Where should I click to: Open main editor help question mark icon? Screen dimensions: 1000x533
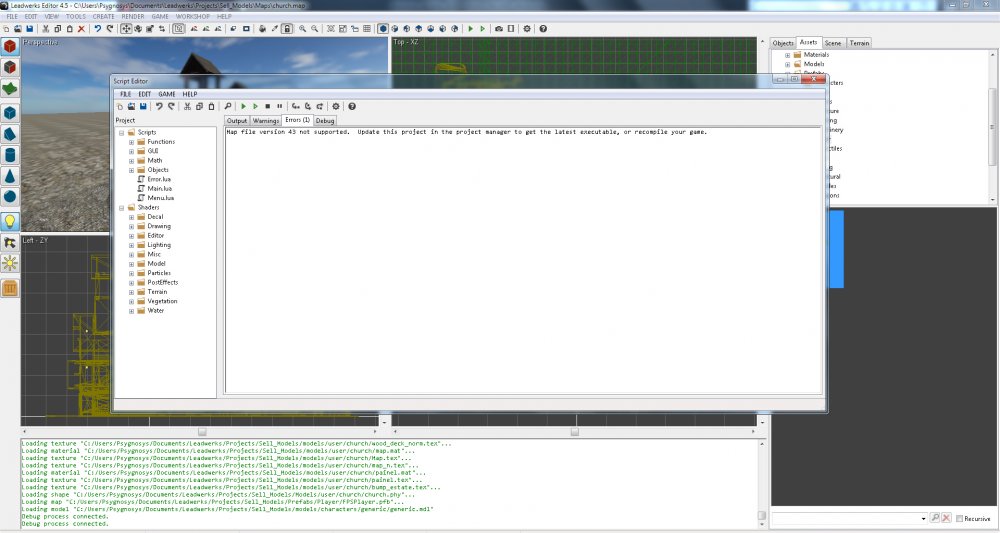pos(543,29)
